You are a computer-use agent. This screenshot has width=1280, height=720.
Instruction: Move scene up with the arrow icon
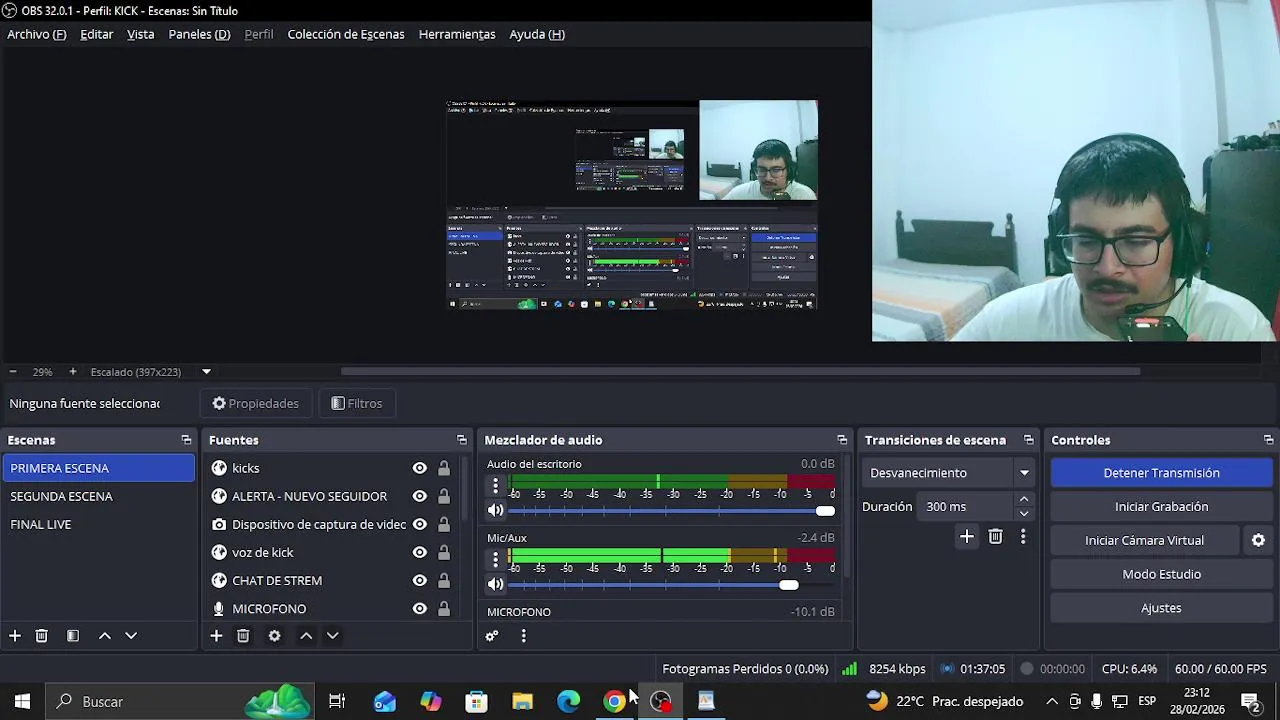104,636
